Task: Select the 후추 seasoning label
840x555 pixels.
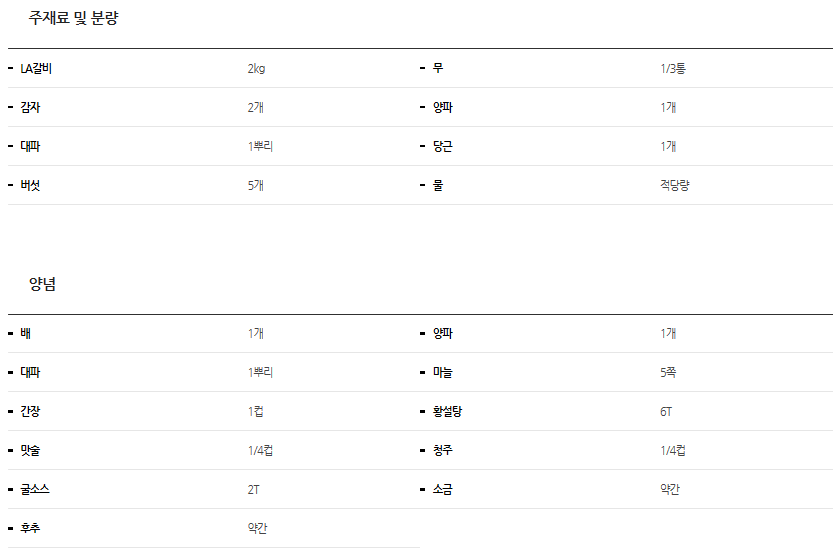Action: [x=30, y=528]
